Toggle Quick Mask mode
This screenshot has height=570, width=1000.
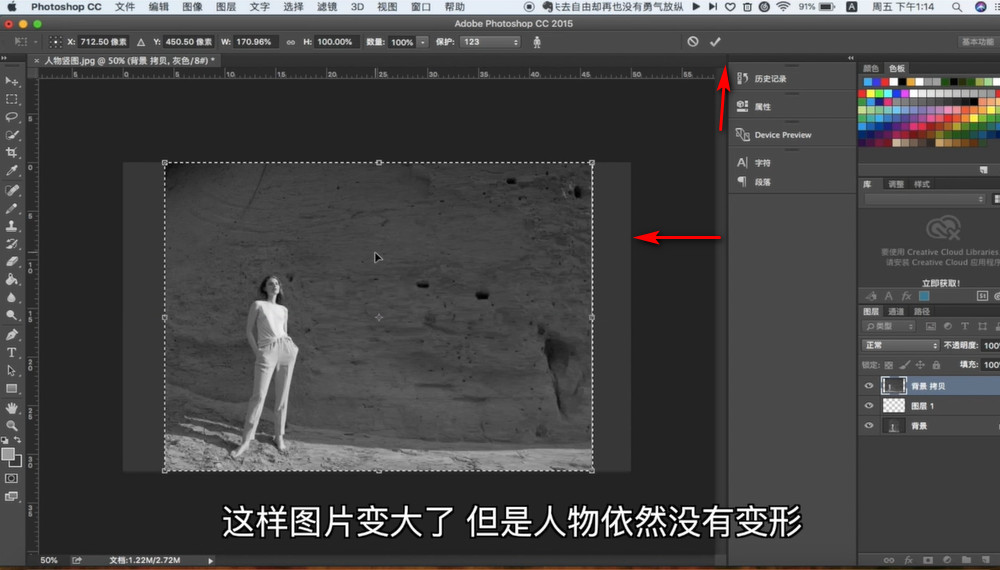coord(11,478)
